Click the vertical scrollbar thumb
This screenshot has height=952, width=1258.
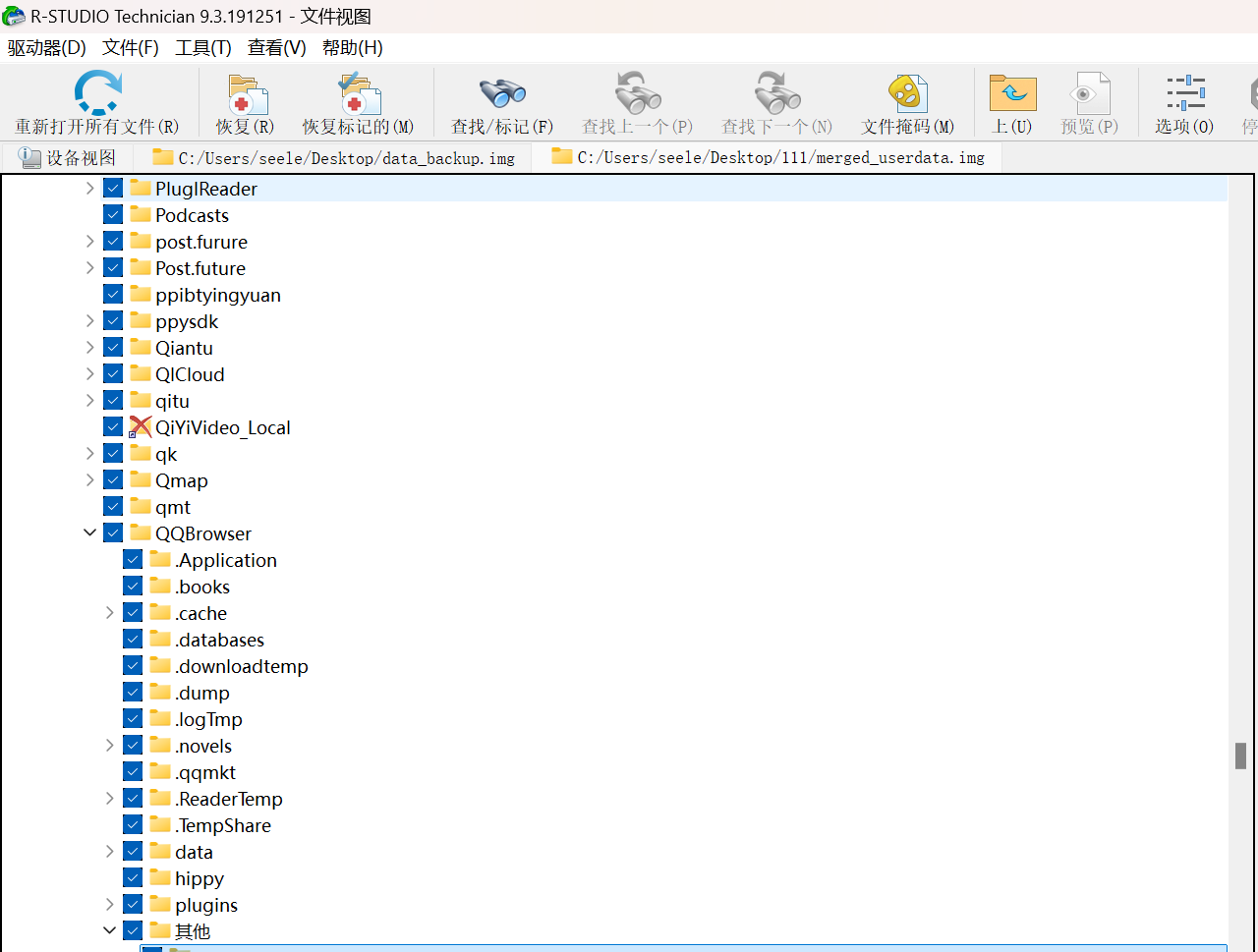(x=1241, y=756)
